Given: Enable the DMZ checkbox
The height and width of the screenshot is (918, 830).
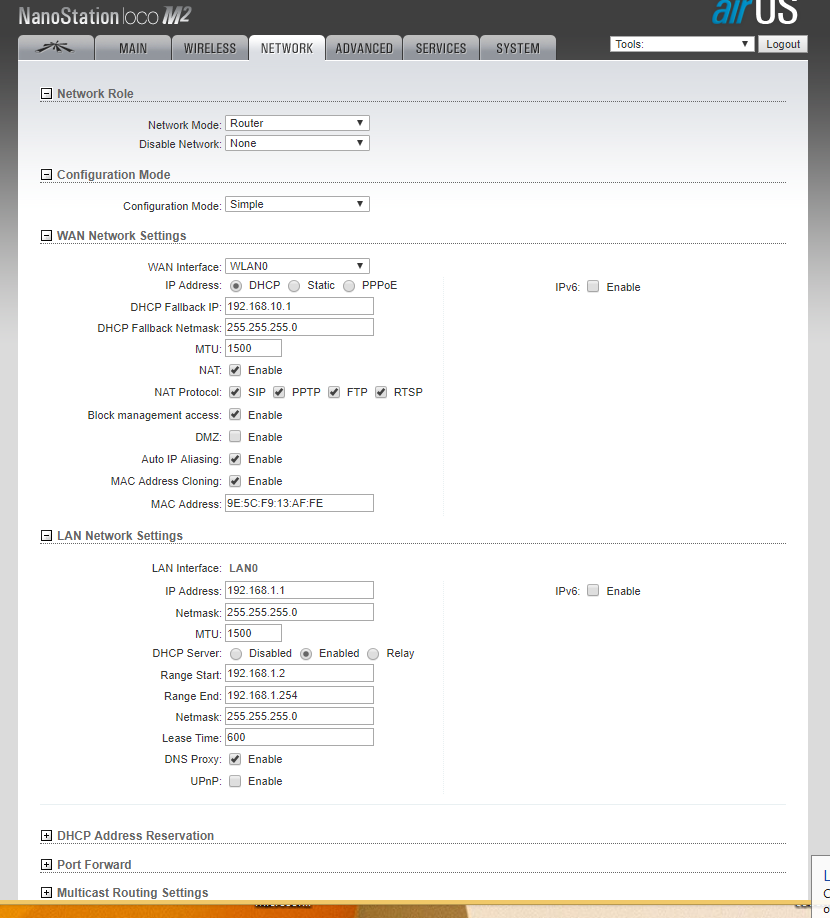Looking at the screenshot, I should coord(235,436).
